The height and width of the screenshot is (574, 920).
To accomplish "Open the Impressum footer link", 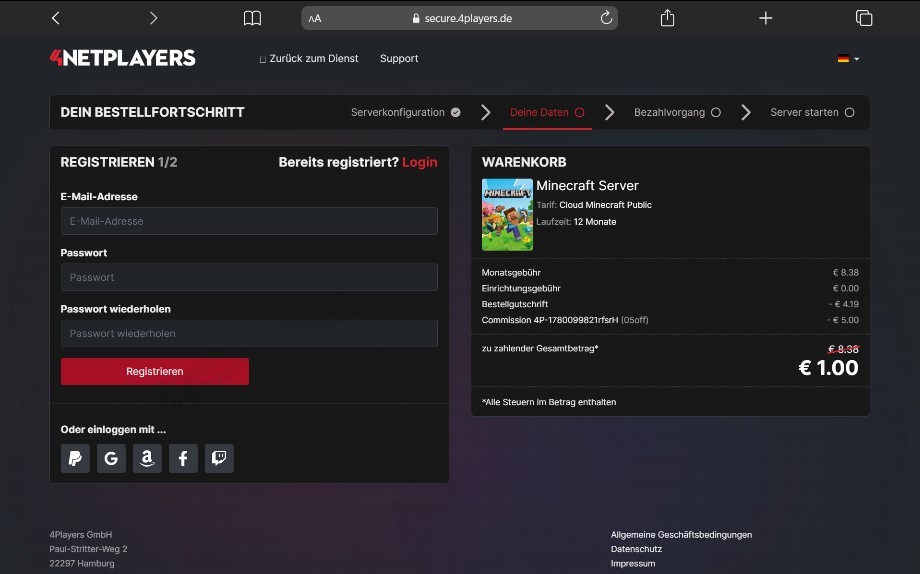I will click(632, 563).
